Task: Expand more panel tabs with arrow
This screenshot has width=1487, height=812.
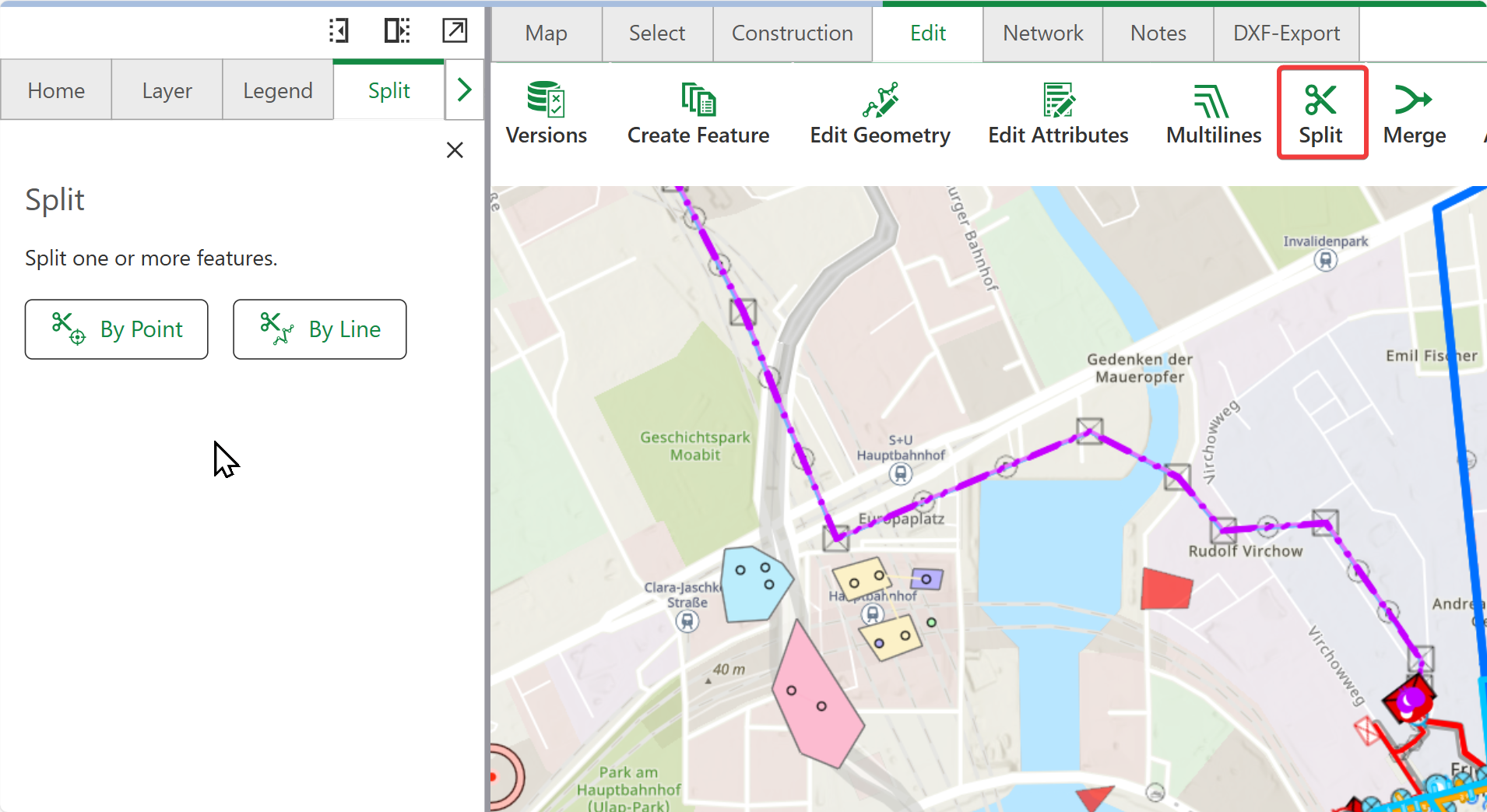Action: [465, 90]
